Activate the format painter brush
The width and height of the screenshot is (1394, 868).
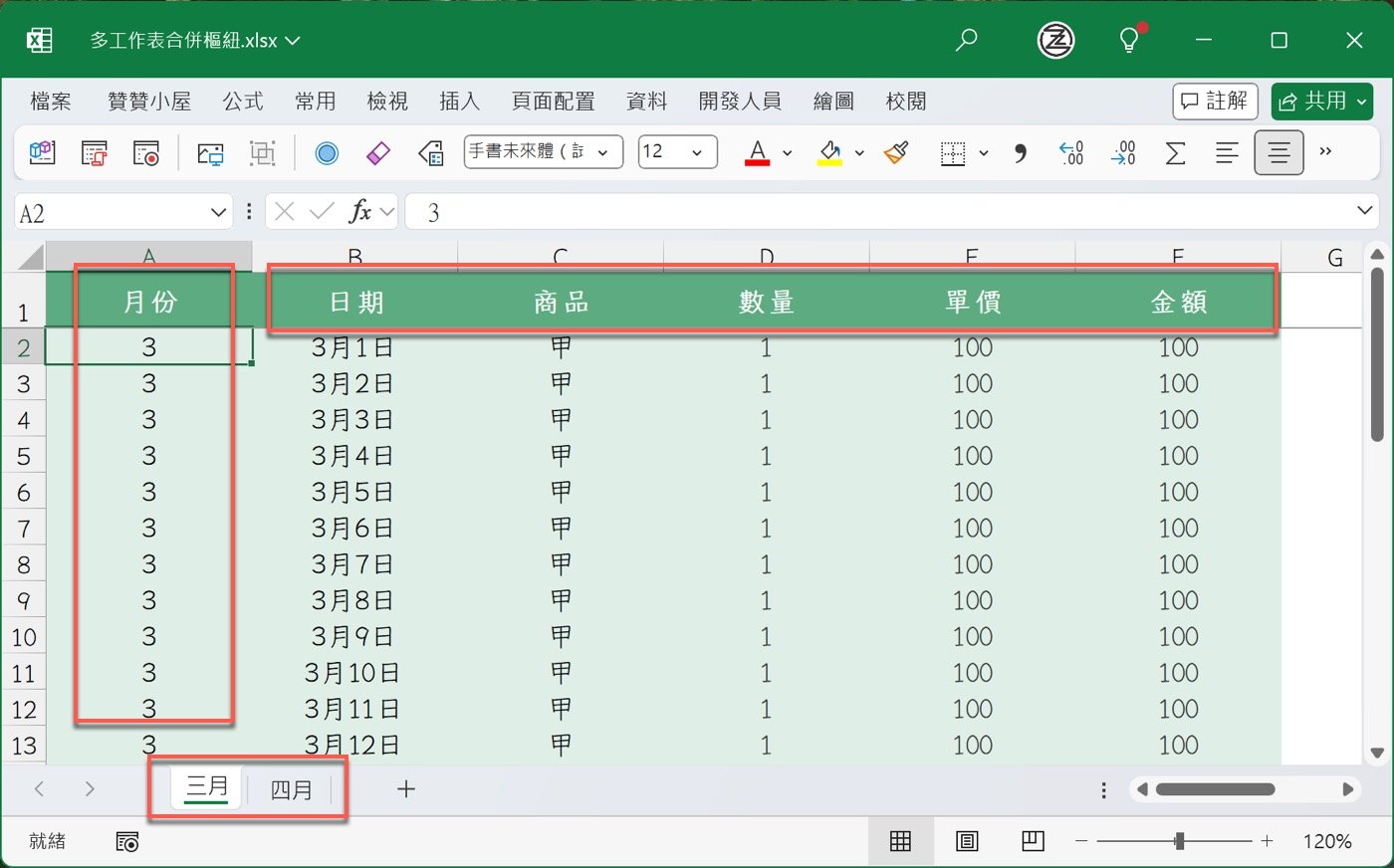pos(896,152)
